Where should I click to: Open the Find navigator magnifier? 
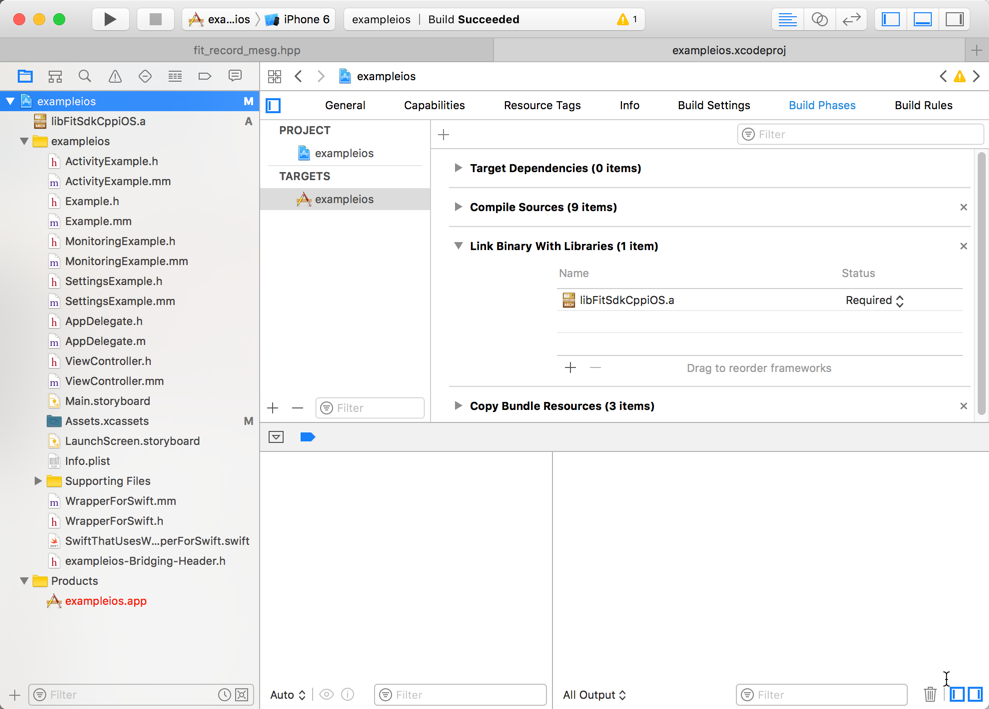coord(85,76)
